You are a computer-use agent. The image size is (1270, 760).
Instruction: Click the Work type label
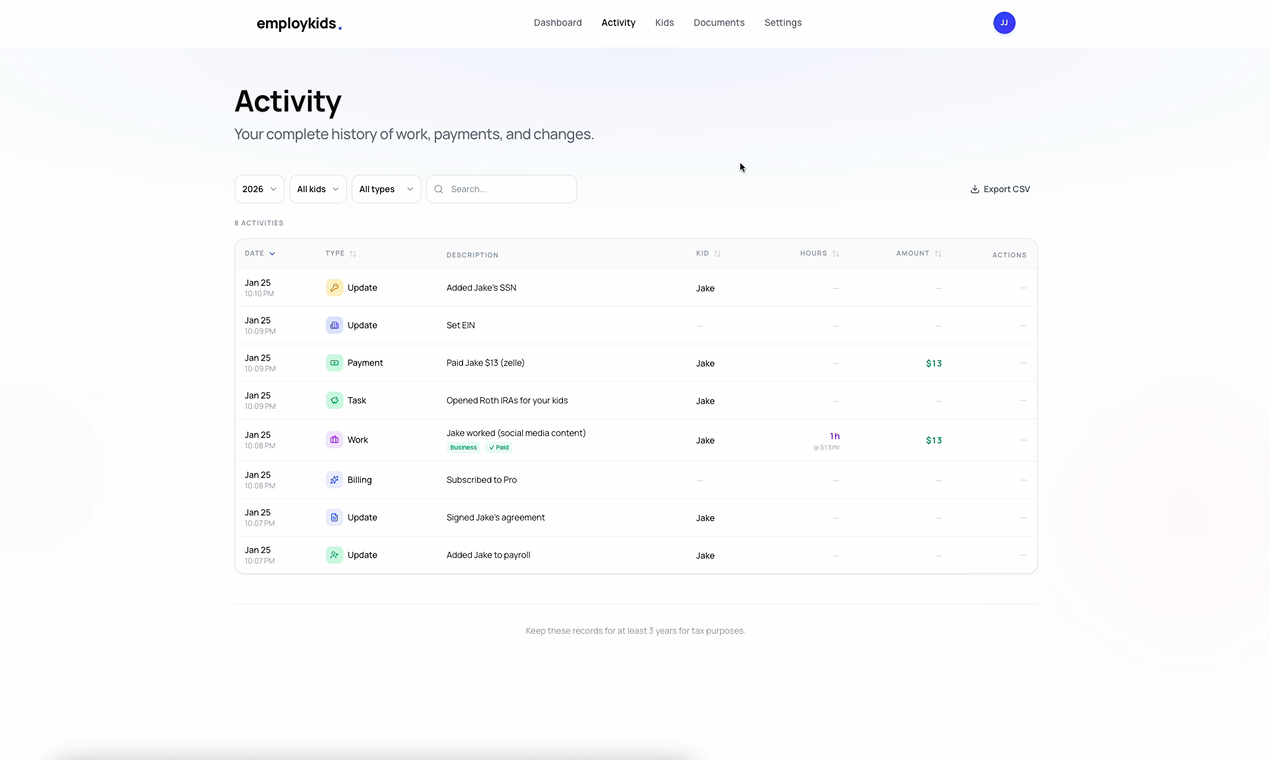coord(358,440)
